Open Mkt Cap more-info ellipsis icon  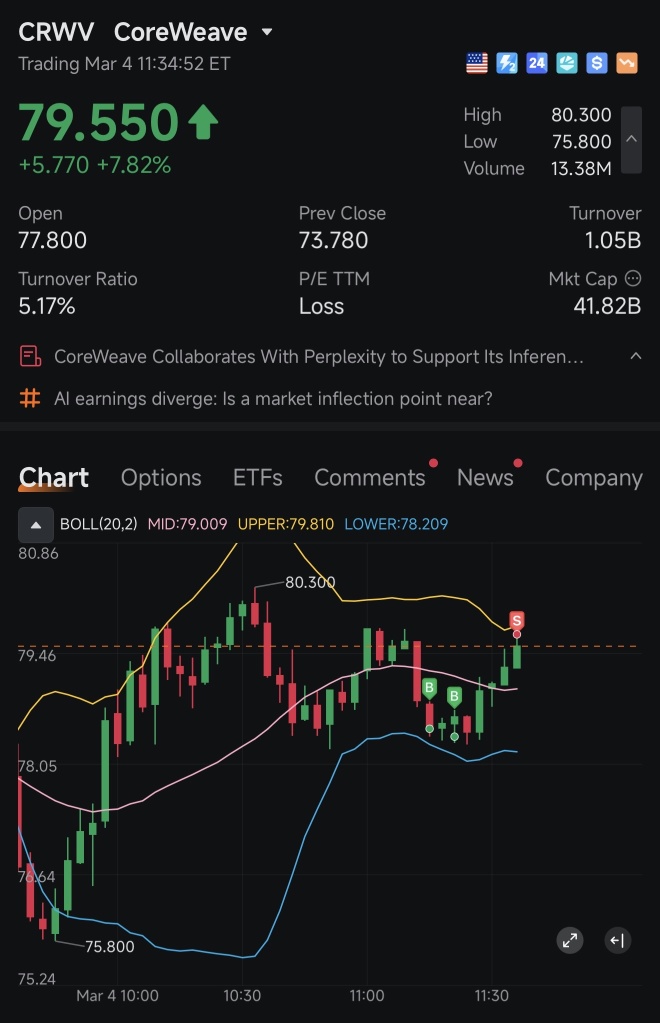pyautogui.click(x=633, y=279)
